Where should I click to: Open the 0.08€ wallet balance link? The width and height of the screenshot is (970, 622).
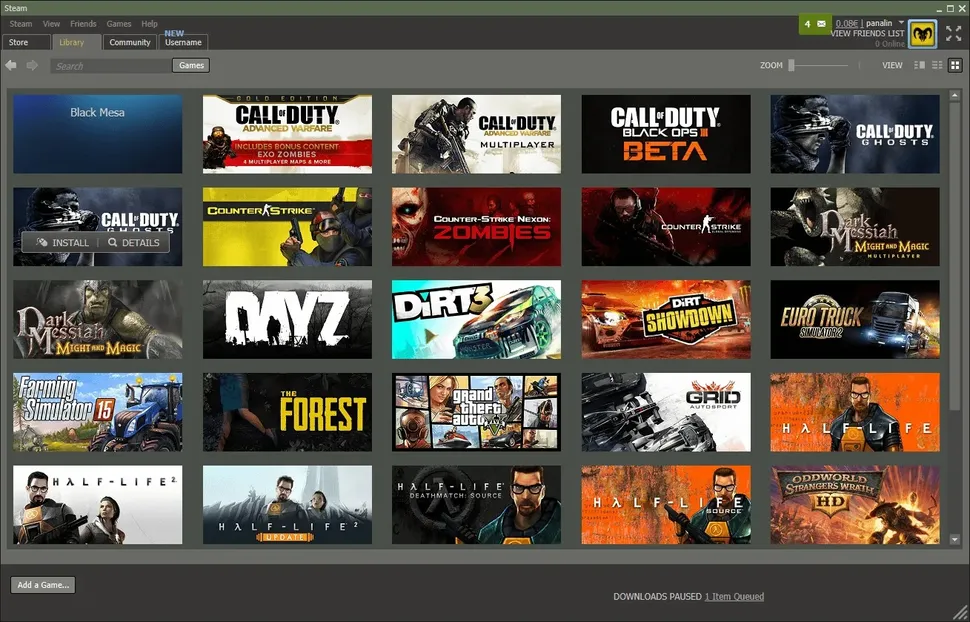(x=847, y=24)
